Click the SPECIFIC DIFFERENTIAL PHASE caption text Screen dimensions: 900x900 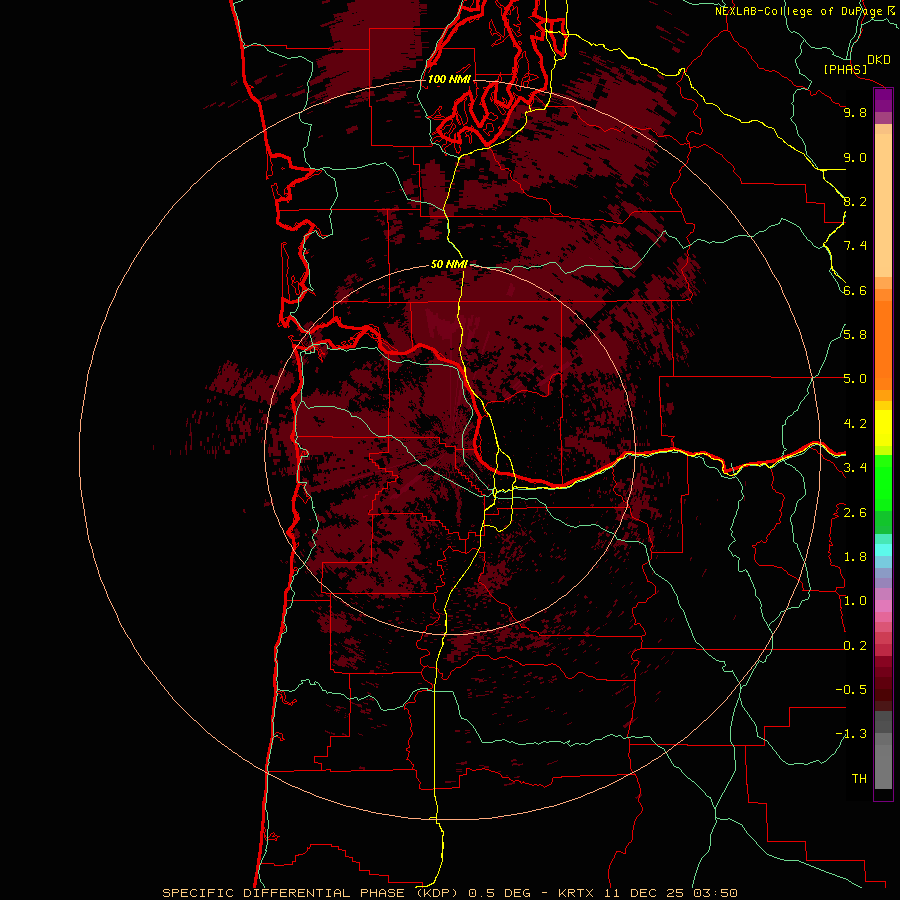point(286,893)
